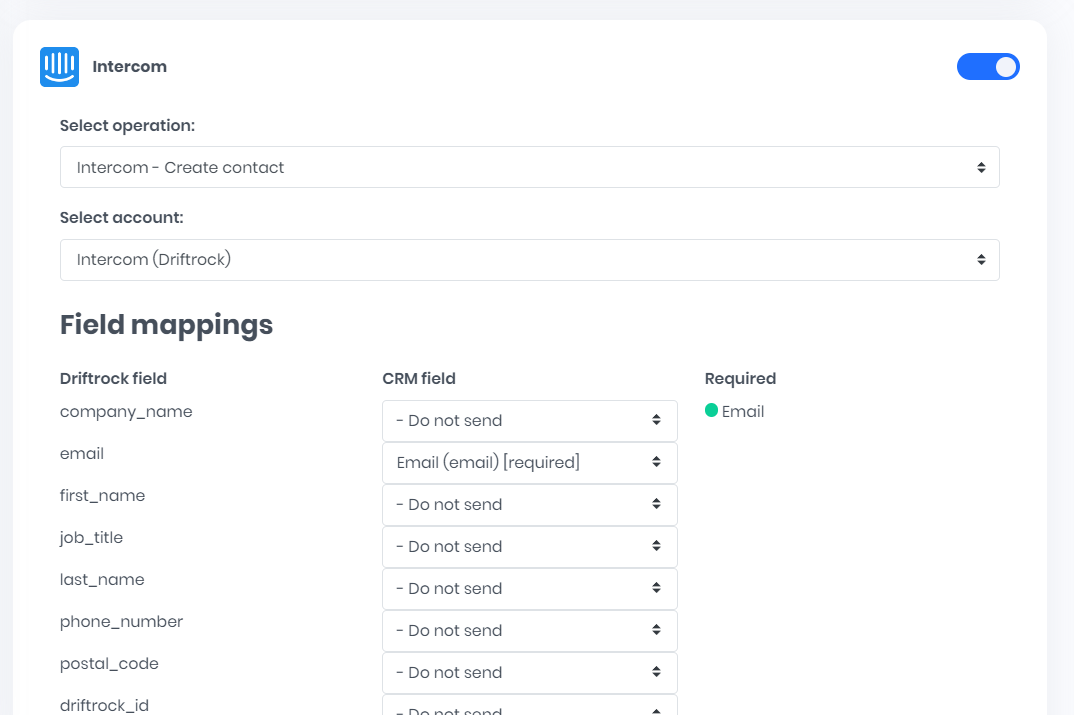1074x715 pixels.
Task: Open postal_code CRM field dropdown
Action: click(x=529, y=673)
